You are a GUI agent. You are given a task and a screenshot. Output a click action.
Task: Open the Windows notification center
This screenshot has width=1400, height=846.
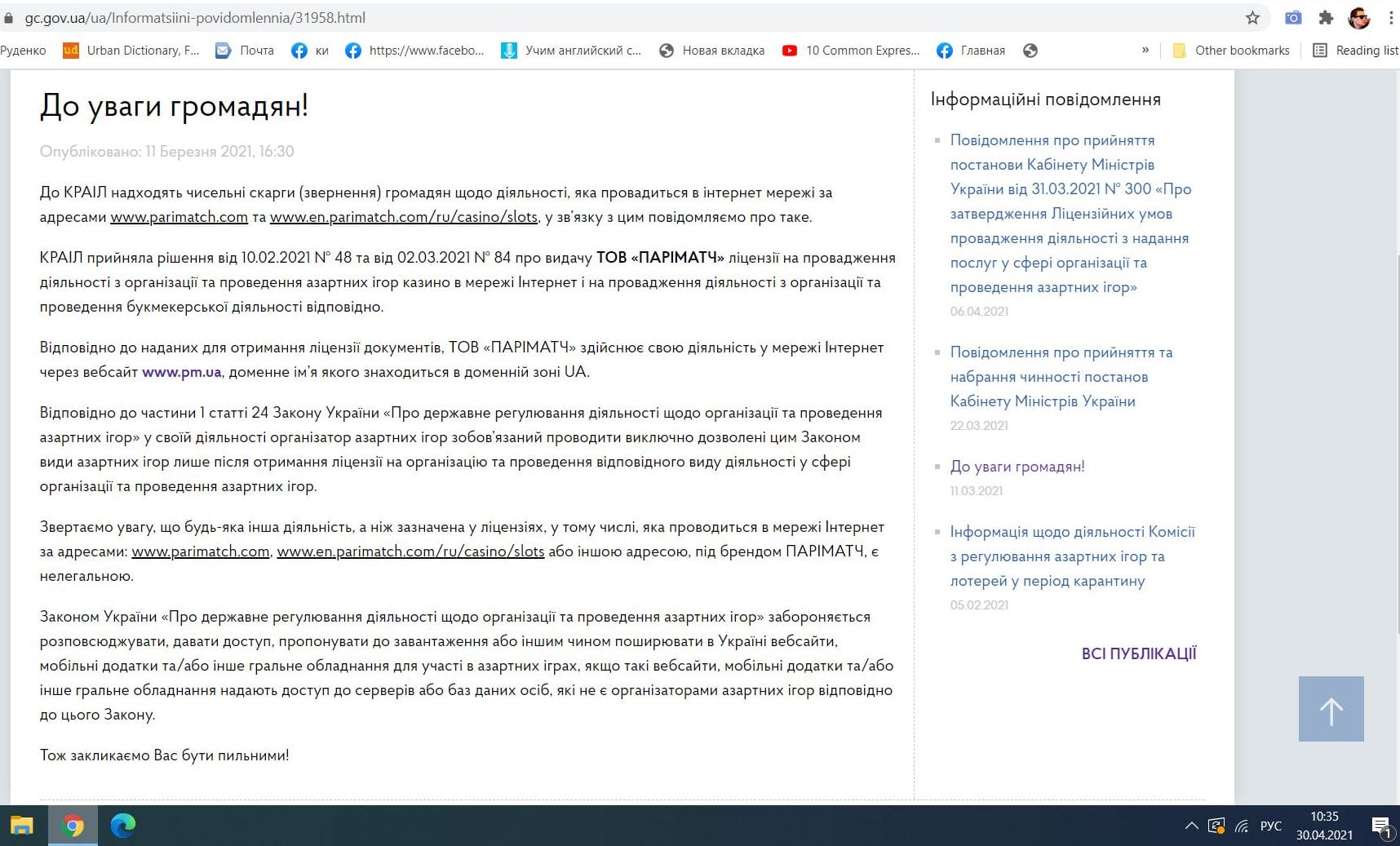pyautogui.click(x=1380, y=826)
